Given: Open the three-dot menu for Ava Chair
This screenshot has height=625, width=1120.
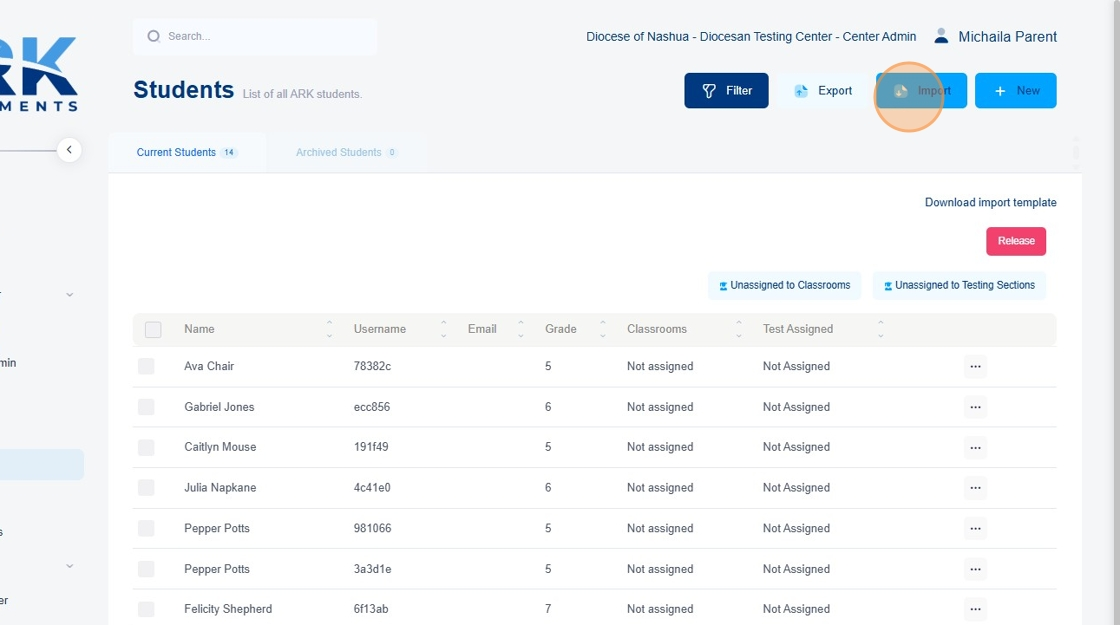Looking at the screenshot, I should coord(975,366).
